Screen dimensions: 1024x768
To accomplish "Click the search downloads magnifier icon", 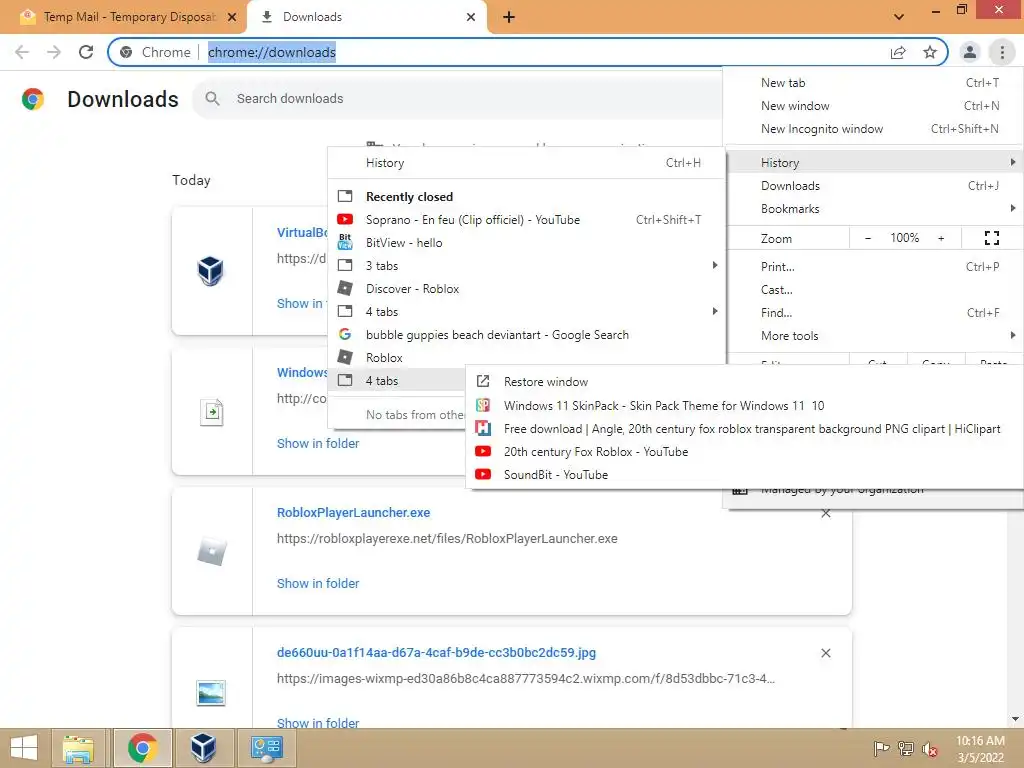I will tap(212, 99).
